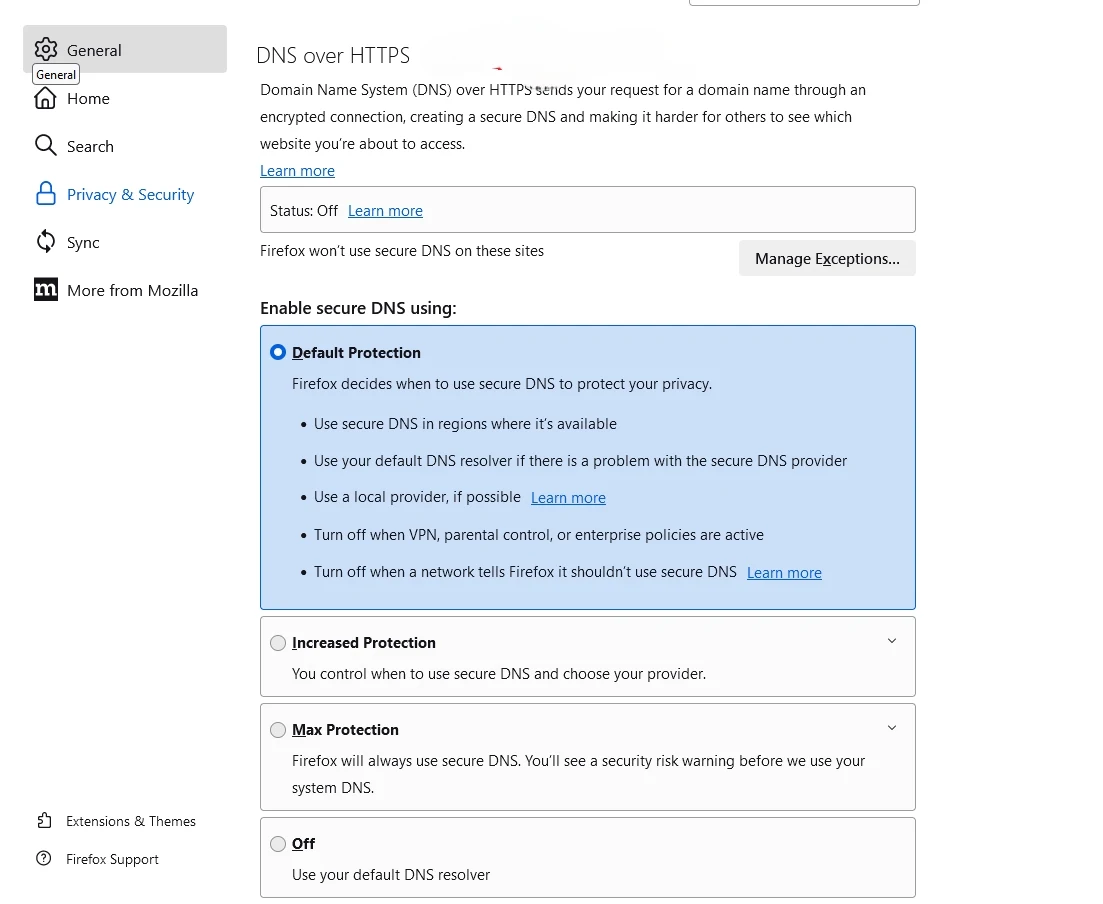The width and height of the screenshot is (1103, 904).
Task: Select the Increased Protection radio button
Action: 278,643
